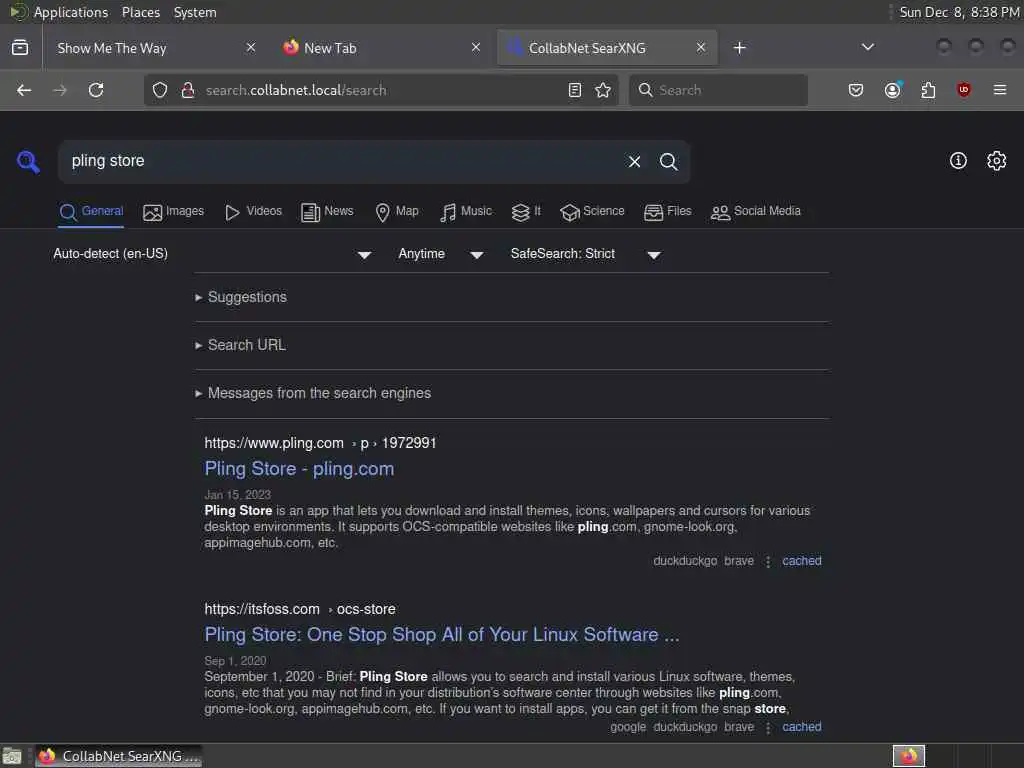Open options dots for itsfoss.com result
Image resolution: width=1024 pixels, height=768 pixels.
click(x=768, y=728)
